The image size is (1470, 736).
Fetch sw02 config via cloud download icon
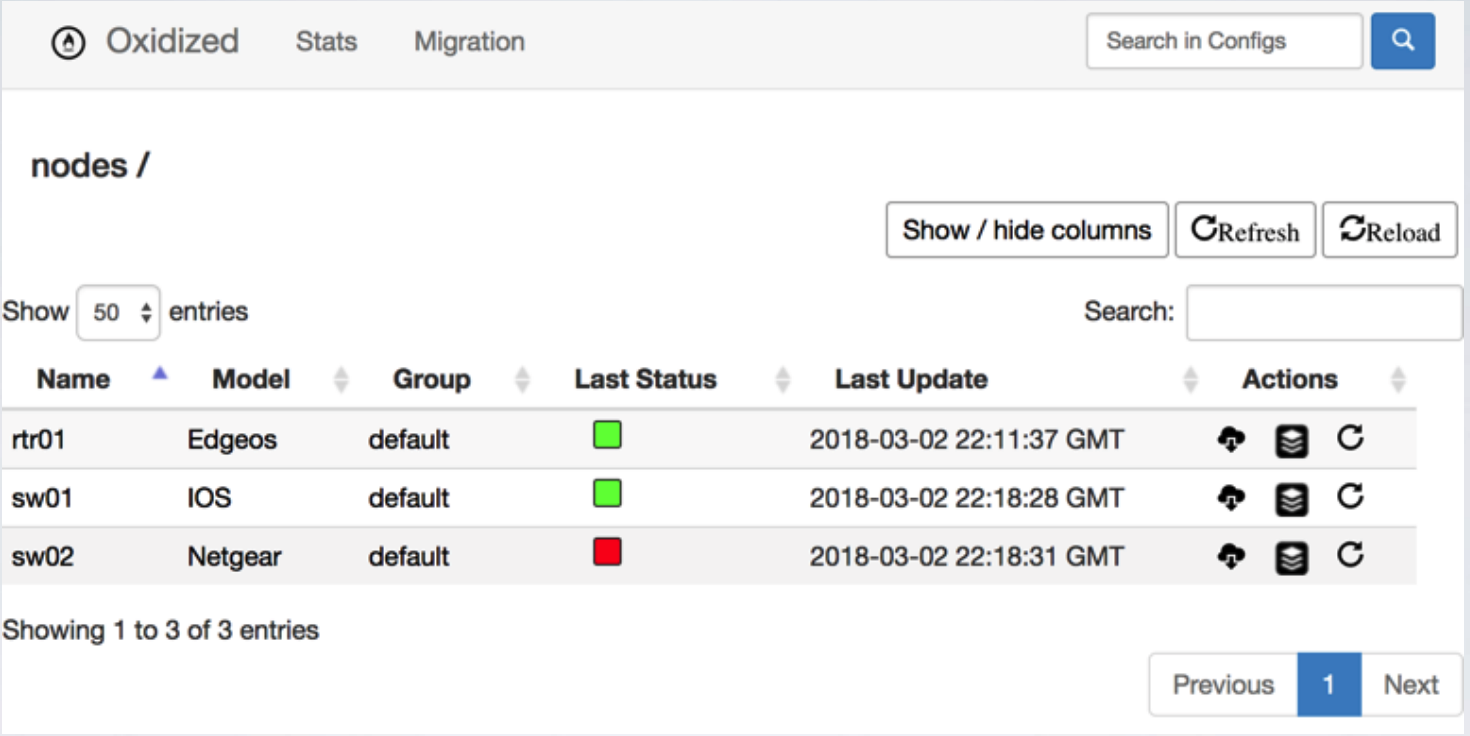pyautogui.click(x=1231, y=557)
